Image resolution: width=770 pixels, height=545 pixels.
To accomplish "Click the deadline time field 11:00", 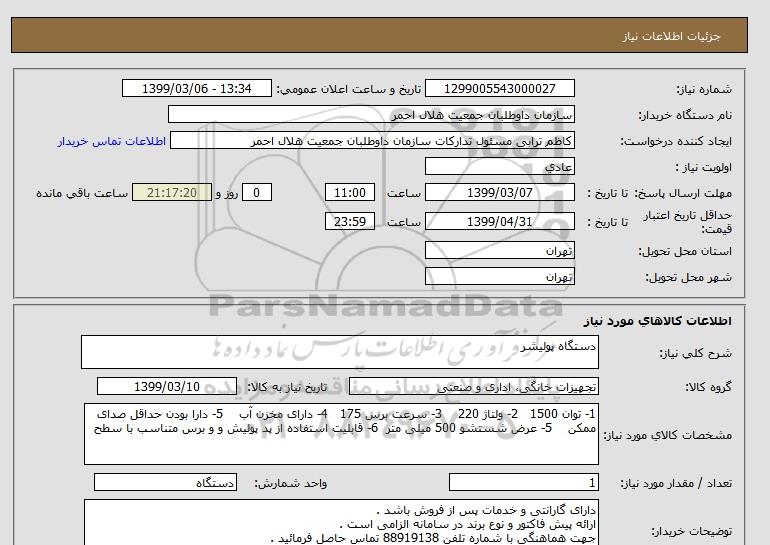I will pos(350,192).
